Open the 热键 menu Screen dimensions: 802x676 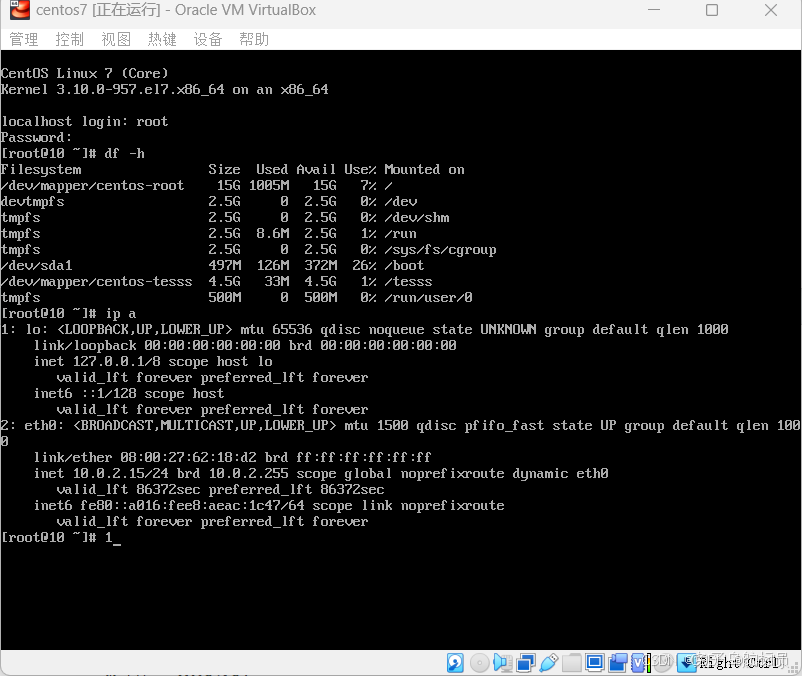tap(162, 39)
